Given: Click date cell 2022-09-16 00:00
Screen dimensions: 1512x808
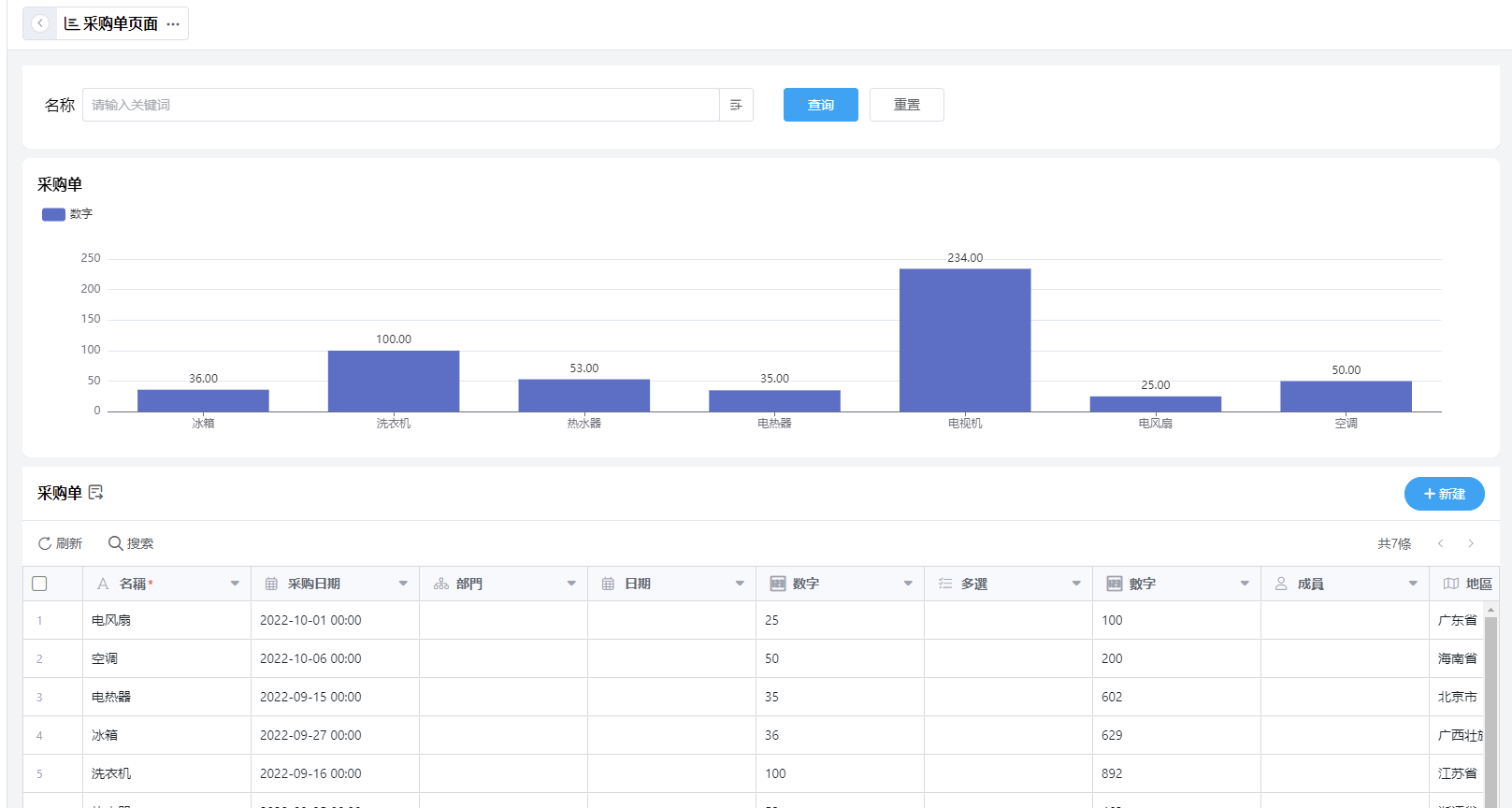Looking at the screenshot, I should click(335, 773).
